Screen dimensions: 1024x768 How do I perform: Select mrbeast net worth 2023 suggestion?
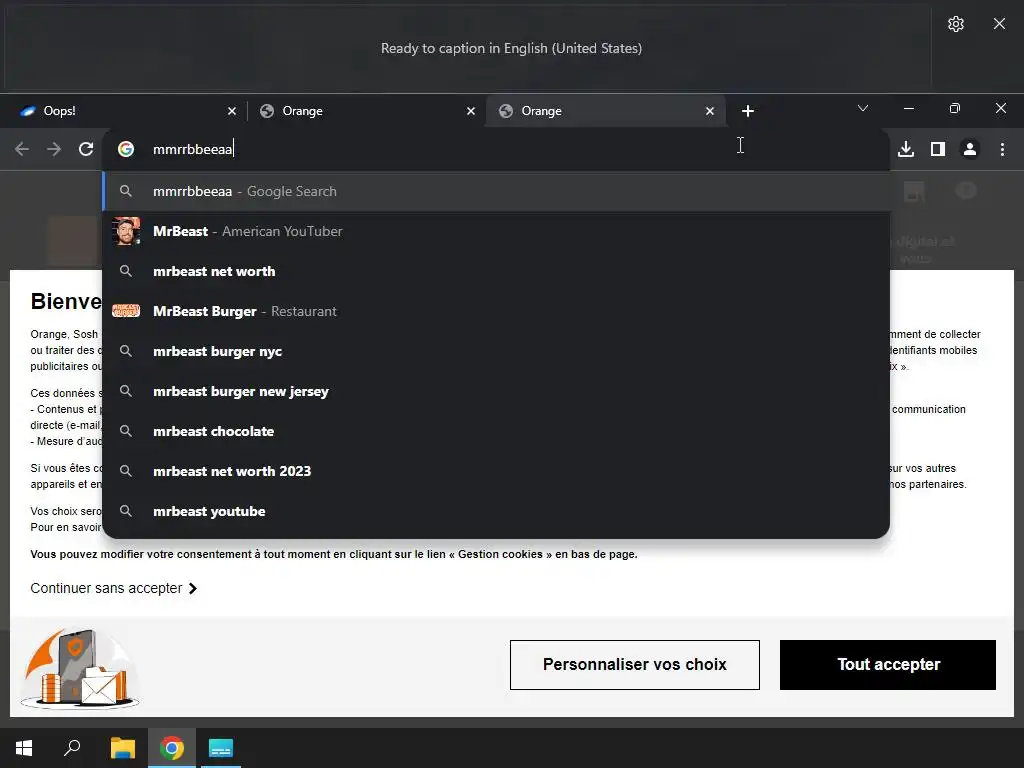496,471
